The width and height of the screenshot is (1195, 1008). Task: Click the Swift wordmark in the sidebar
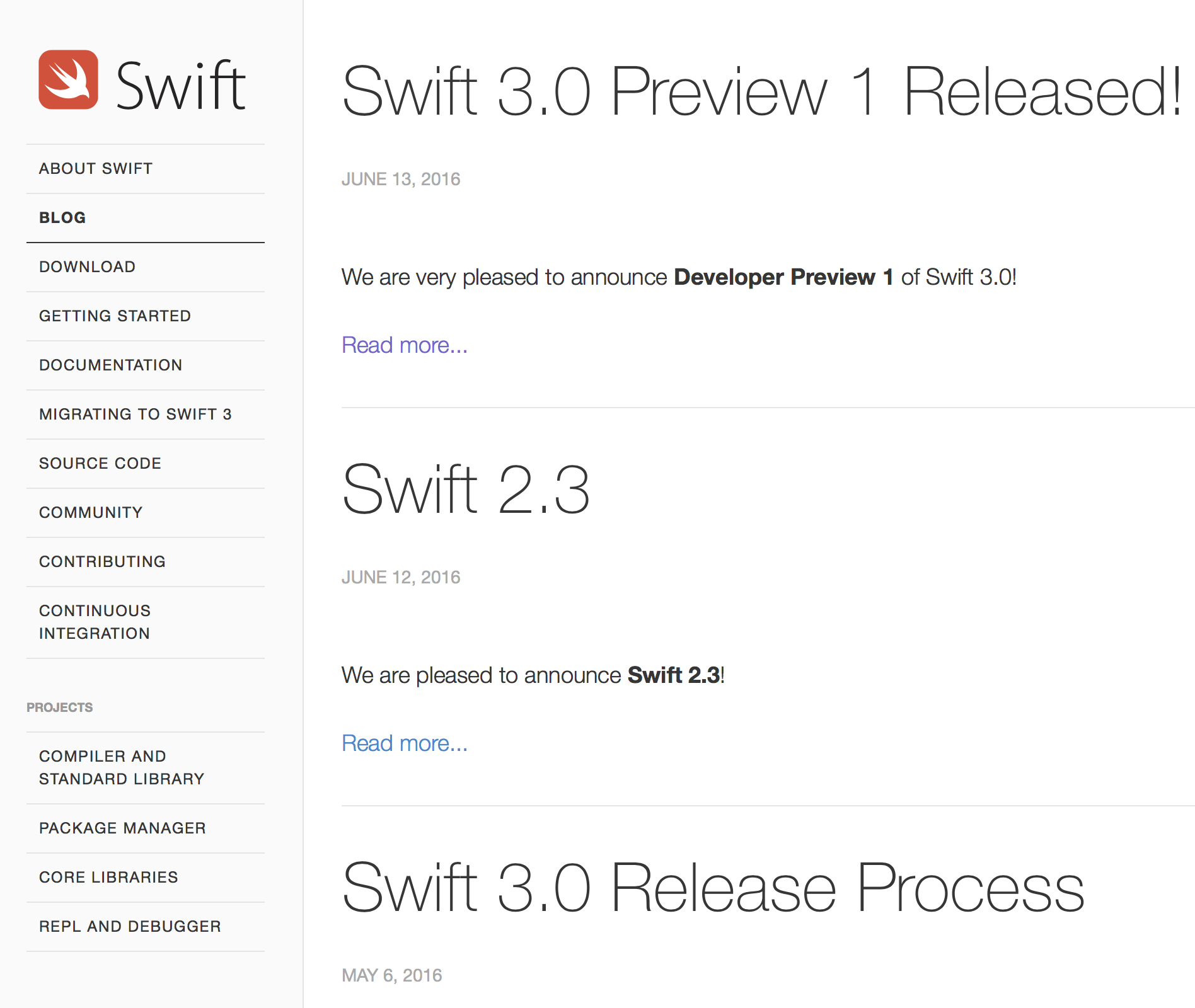(181, 85)
